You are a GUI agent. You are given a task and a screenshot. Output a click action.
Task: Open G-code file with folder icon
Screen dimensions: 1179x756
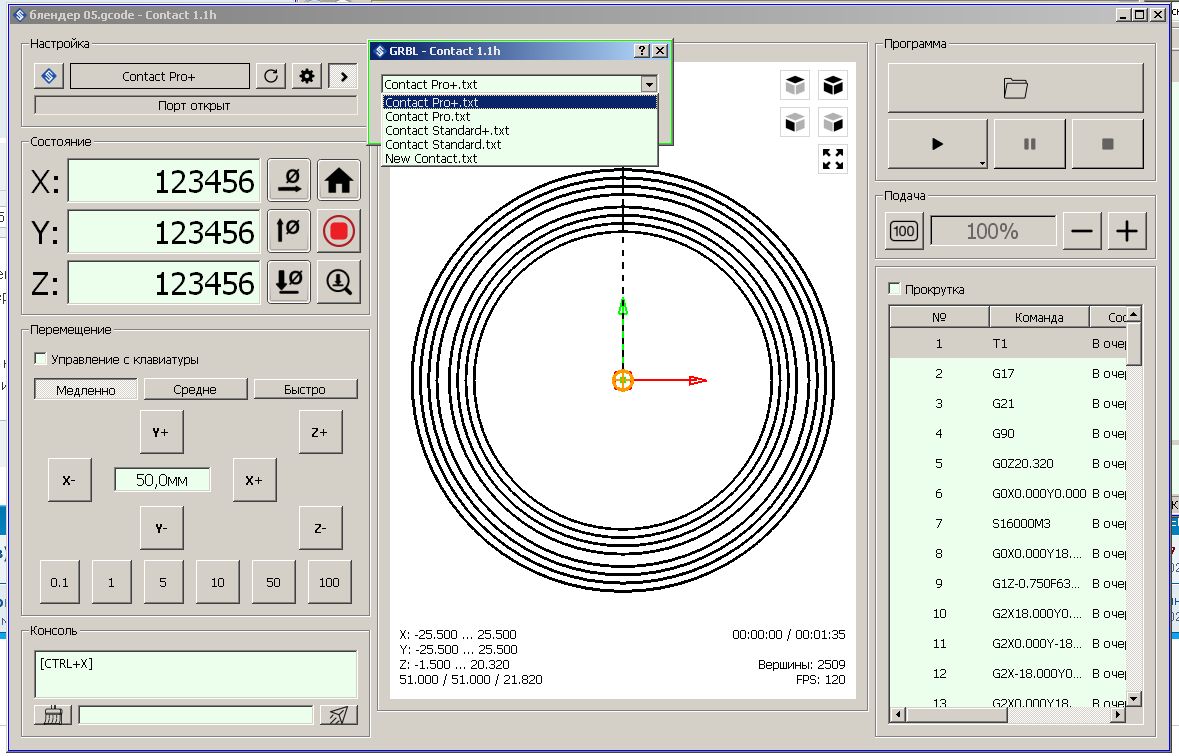point(1015,88)
